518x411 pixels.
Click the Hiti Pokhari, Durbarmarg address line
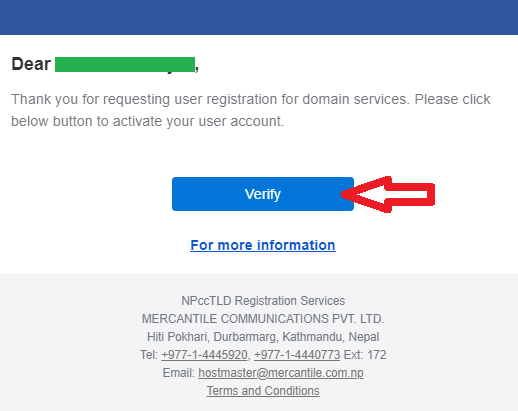[x=263, y=337]
